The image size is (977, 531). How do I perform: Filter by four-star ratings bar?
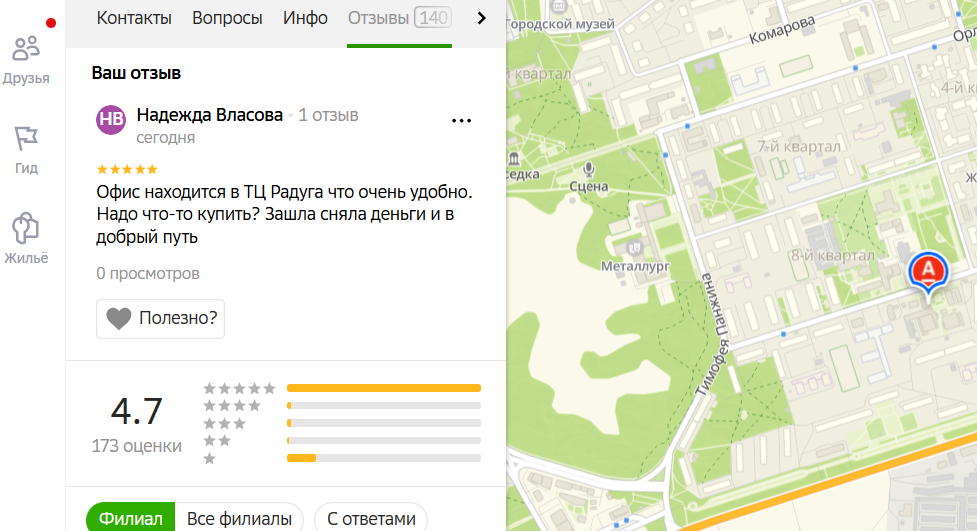384,406
